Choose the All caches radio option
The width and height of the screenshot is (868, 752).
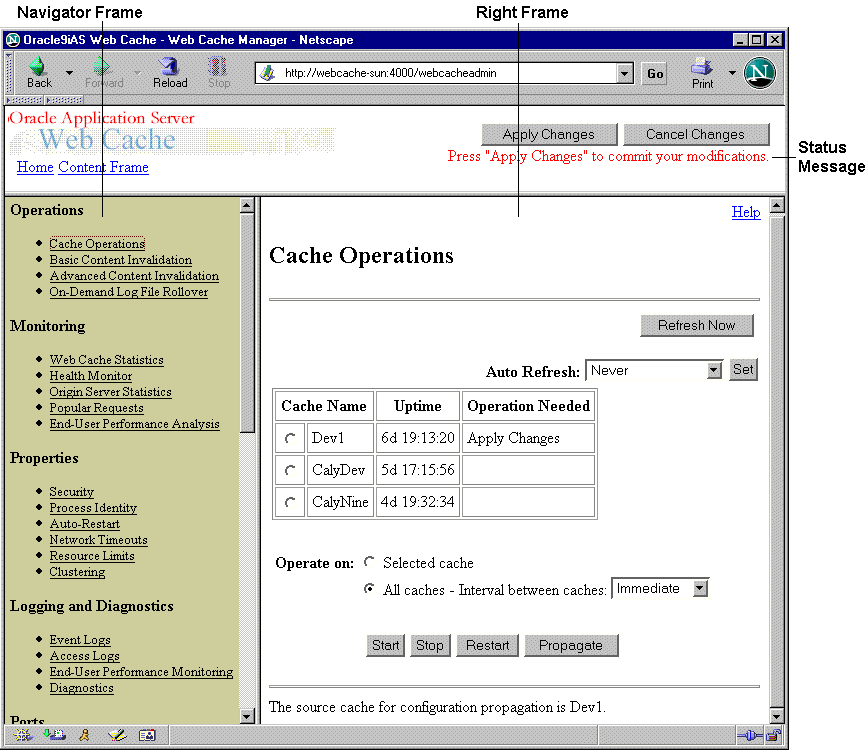click(369, 589)
